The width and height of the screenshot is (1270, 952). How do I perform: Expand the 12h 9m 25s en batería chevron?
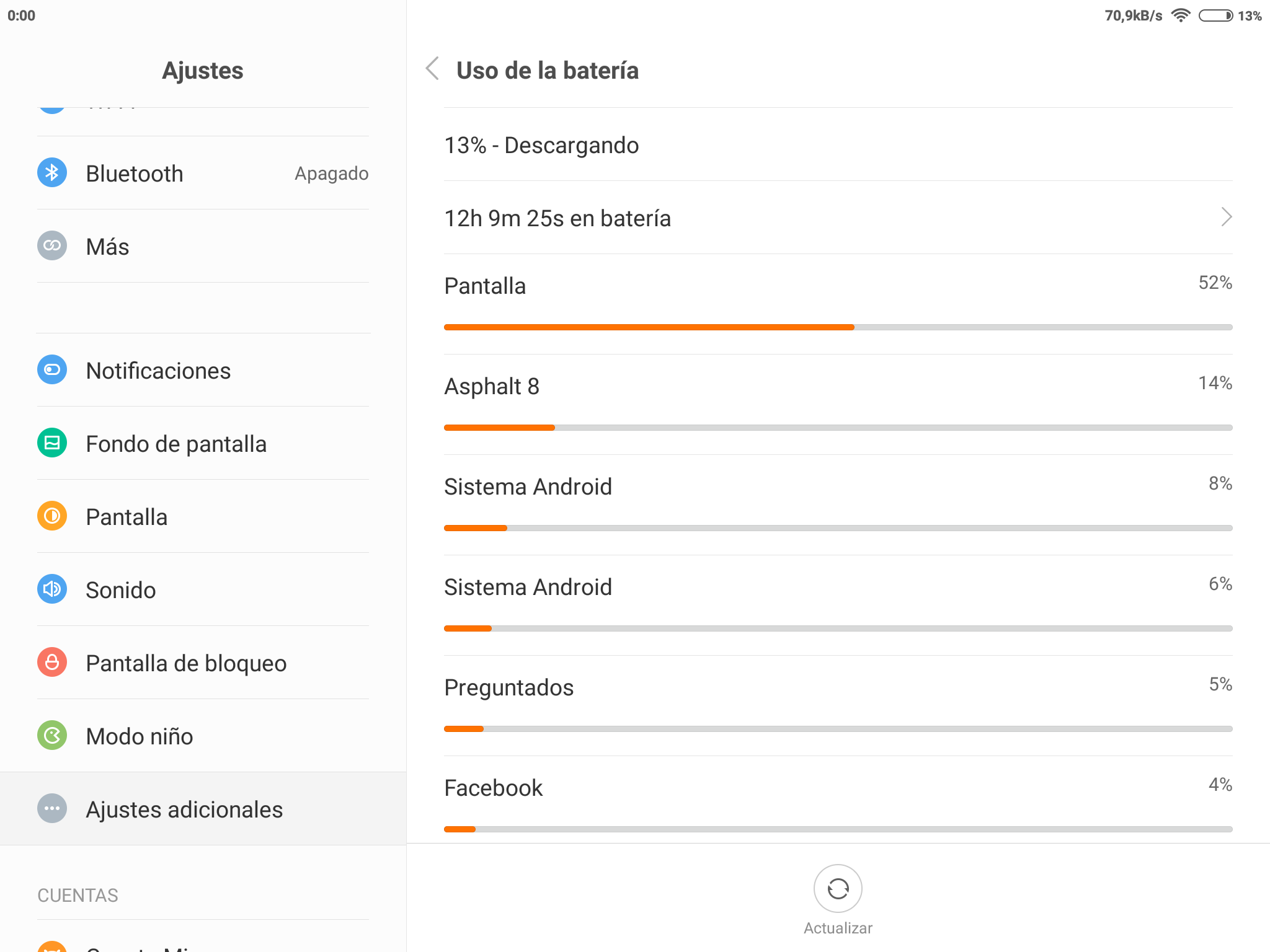click(1226, 217)
